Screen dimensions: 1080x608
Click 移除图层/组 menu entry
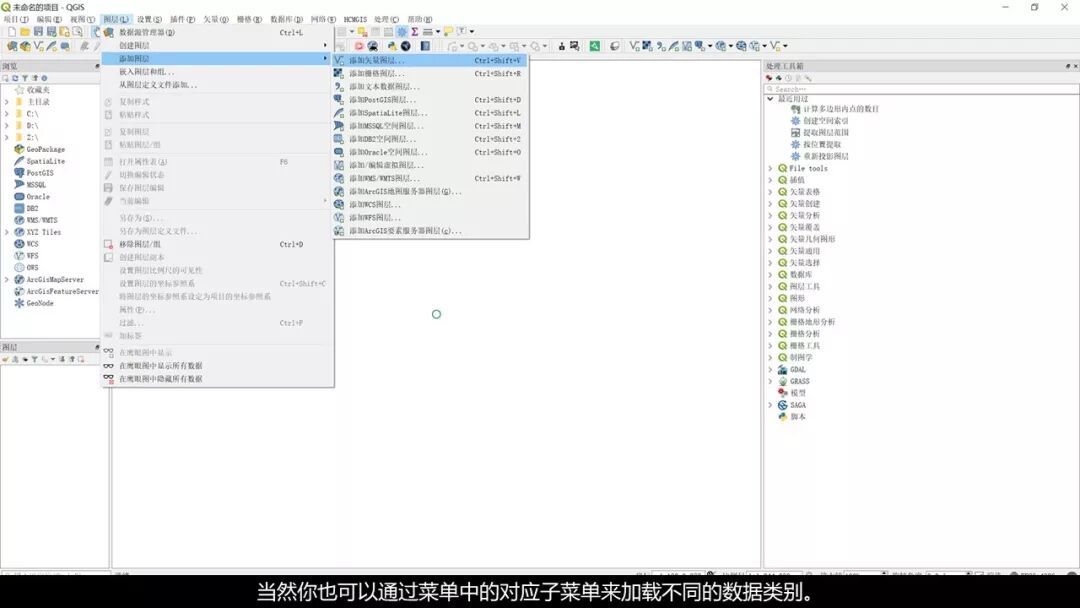218,244
